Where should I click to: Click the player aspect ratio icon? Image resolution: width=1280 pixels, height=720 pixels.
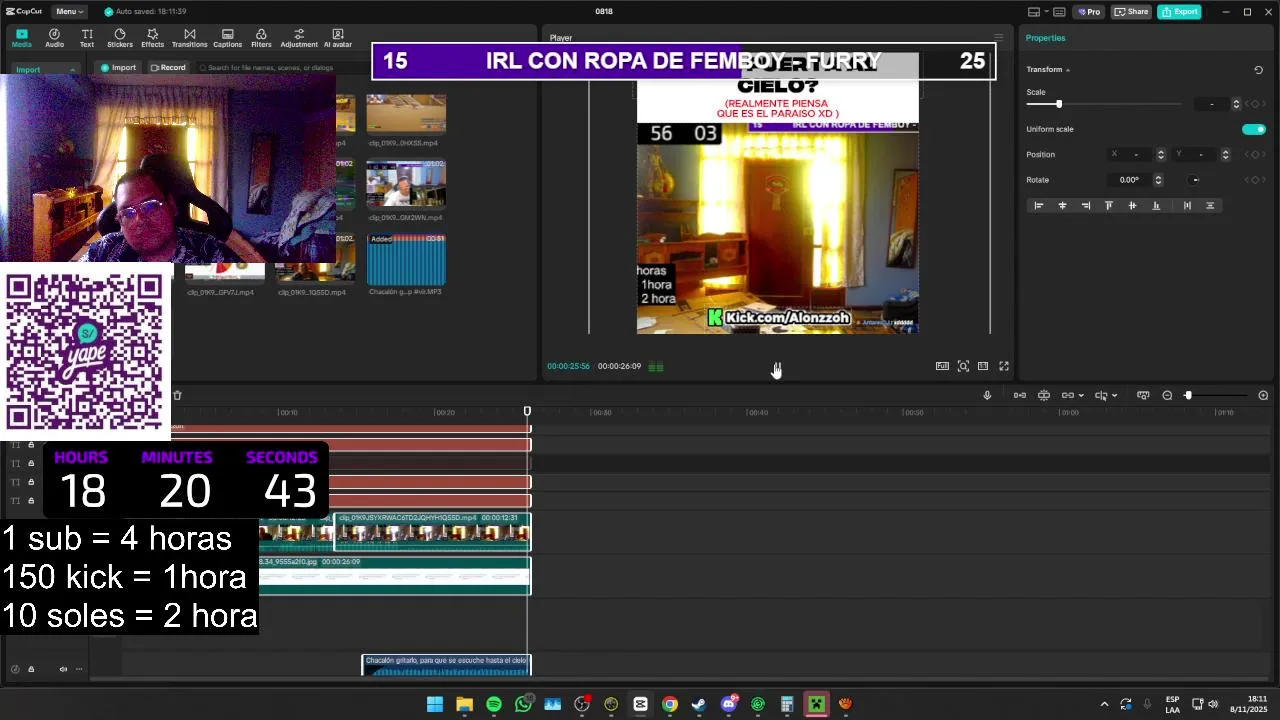pos(983,366)
